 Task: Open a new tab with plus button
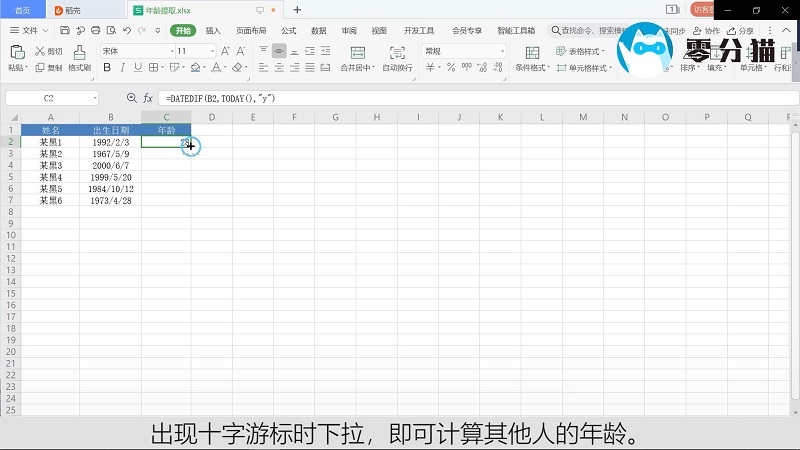(x=297, y=10)
